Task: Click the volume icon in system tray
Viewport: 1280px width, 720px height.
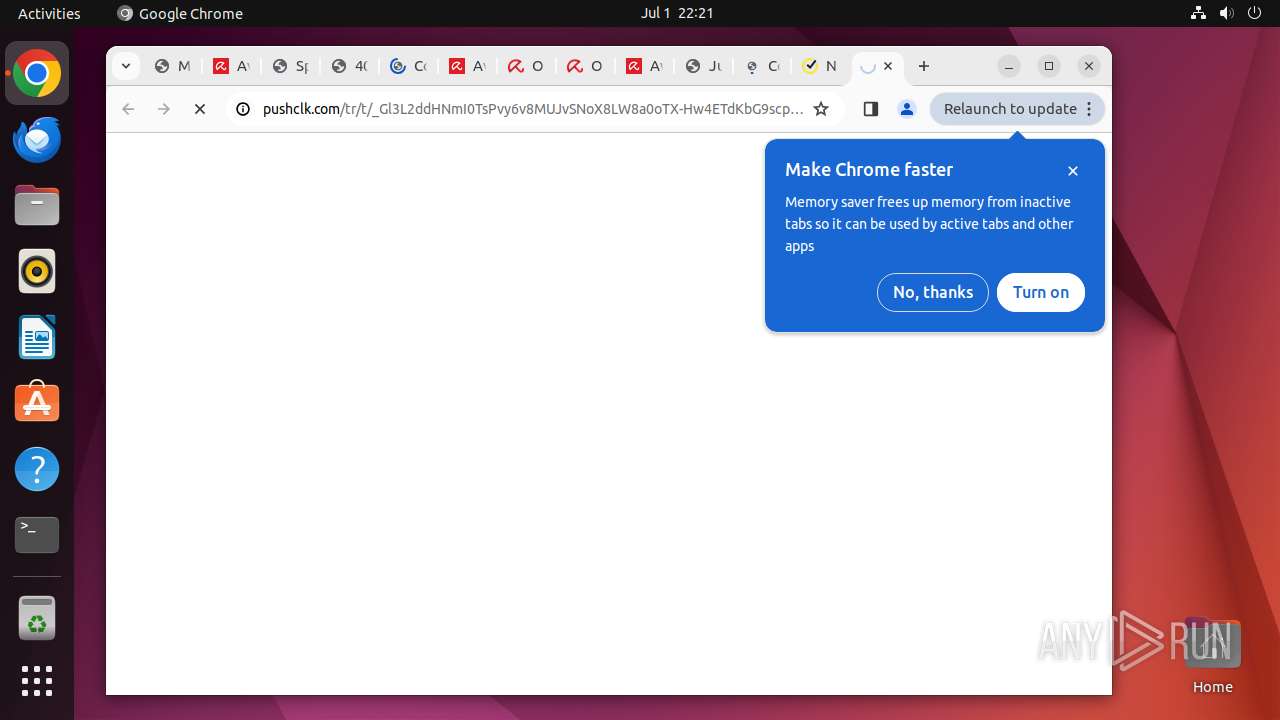Action: 1227,13
